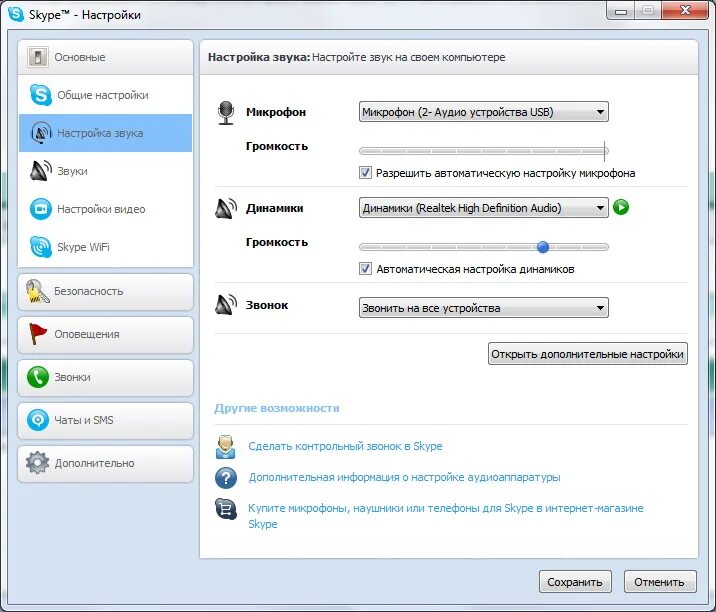Click the speaker icon beside Звуки

pyautogui.click(x=41, y=170)
